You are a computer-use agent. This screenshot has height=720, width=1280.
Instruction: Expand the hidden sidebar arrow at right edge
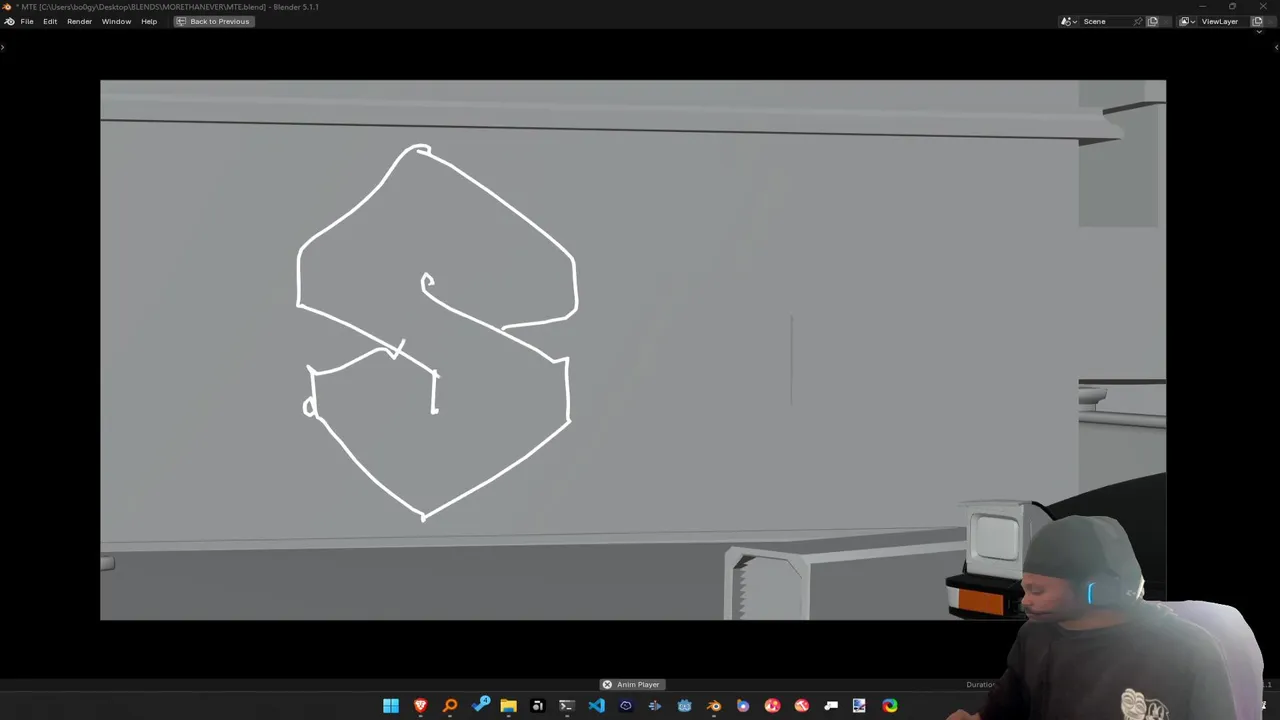tap(1274, 46)
